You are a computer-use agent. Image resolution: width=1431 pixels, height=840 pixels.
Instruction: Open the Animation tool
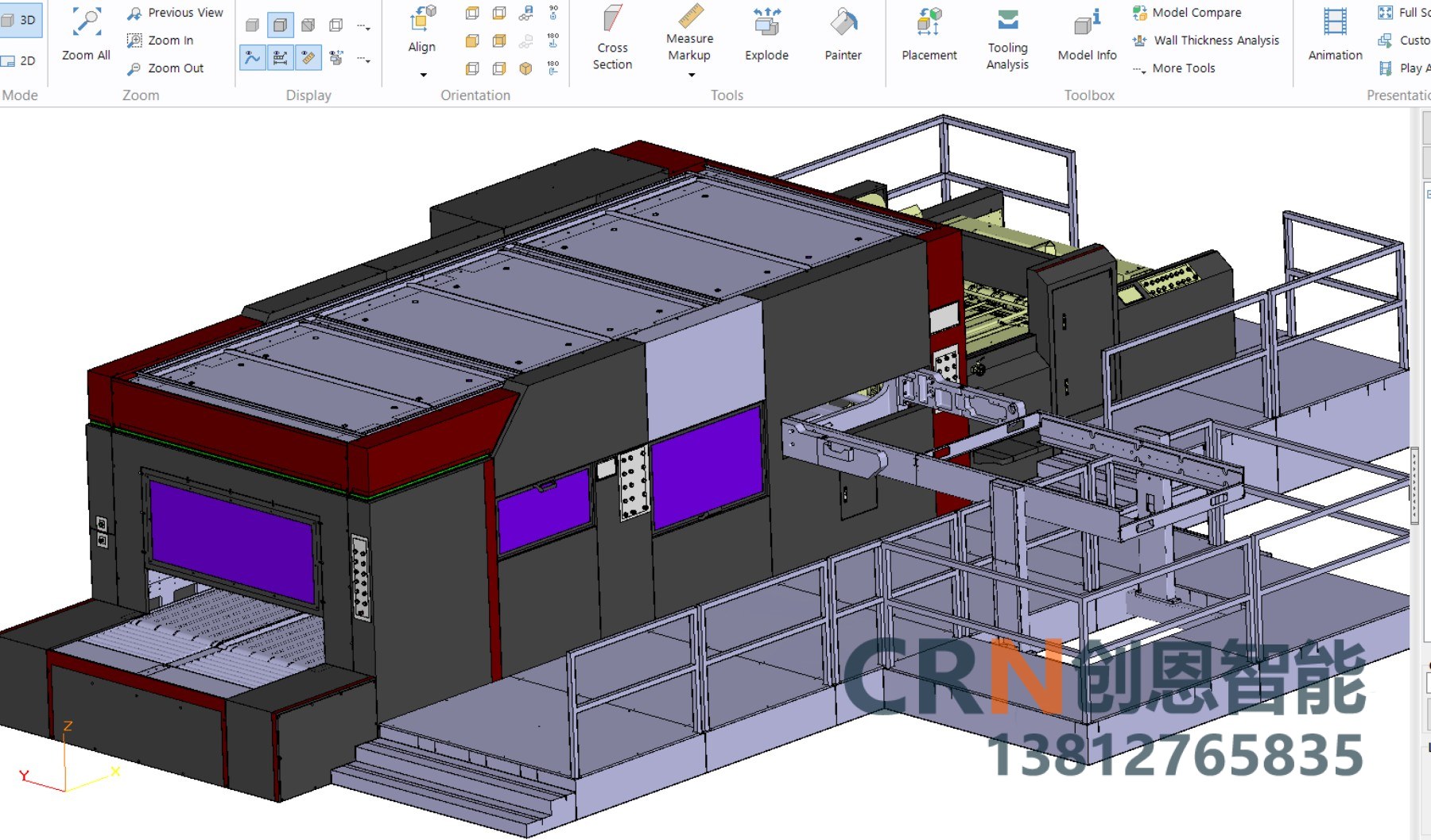(1336, 35)
